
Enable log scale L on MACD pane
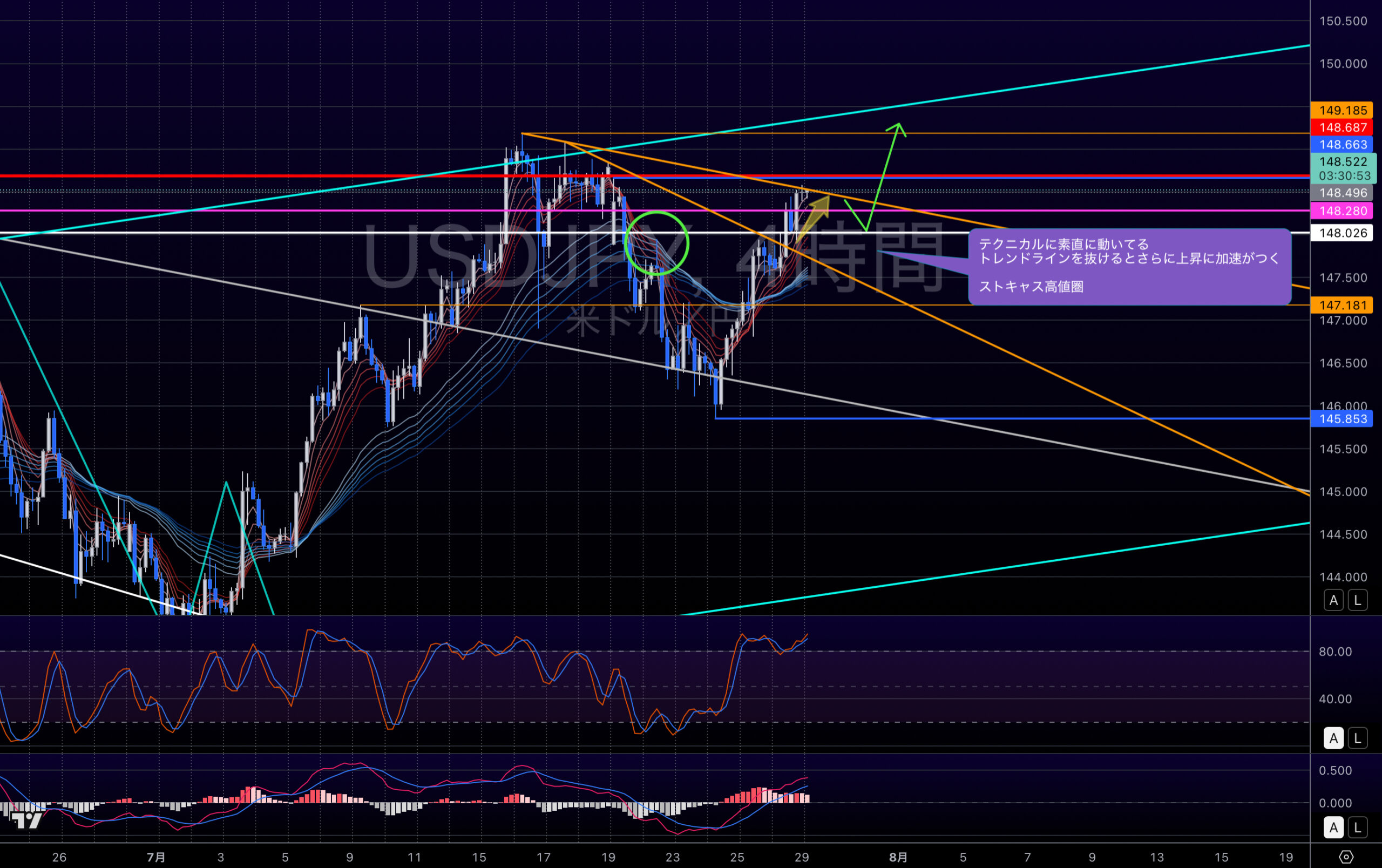[1357, 828]
